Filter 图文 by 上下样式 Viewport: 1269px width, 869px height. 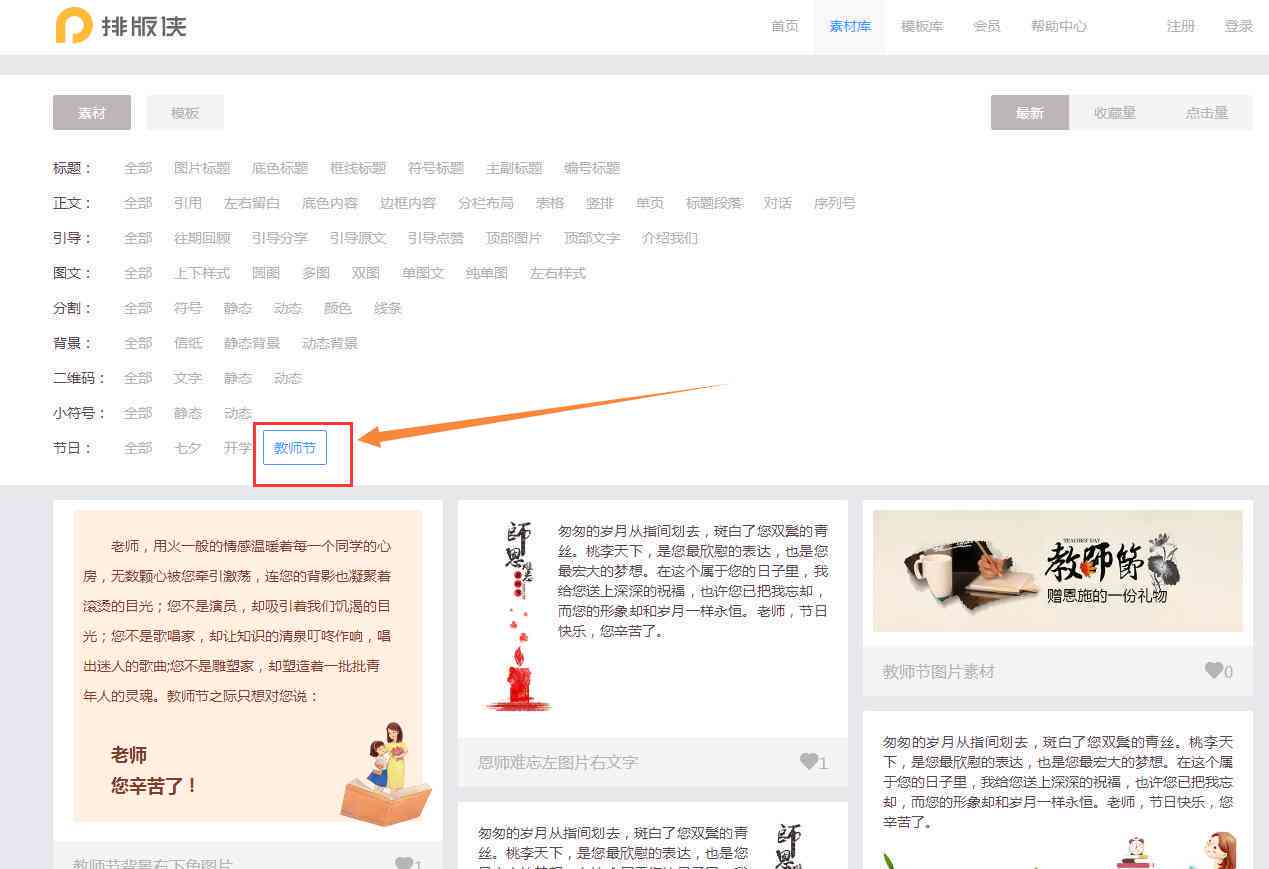pos(202,273)
